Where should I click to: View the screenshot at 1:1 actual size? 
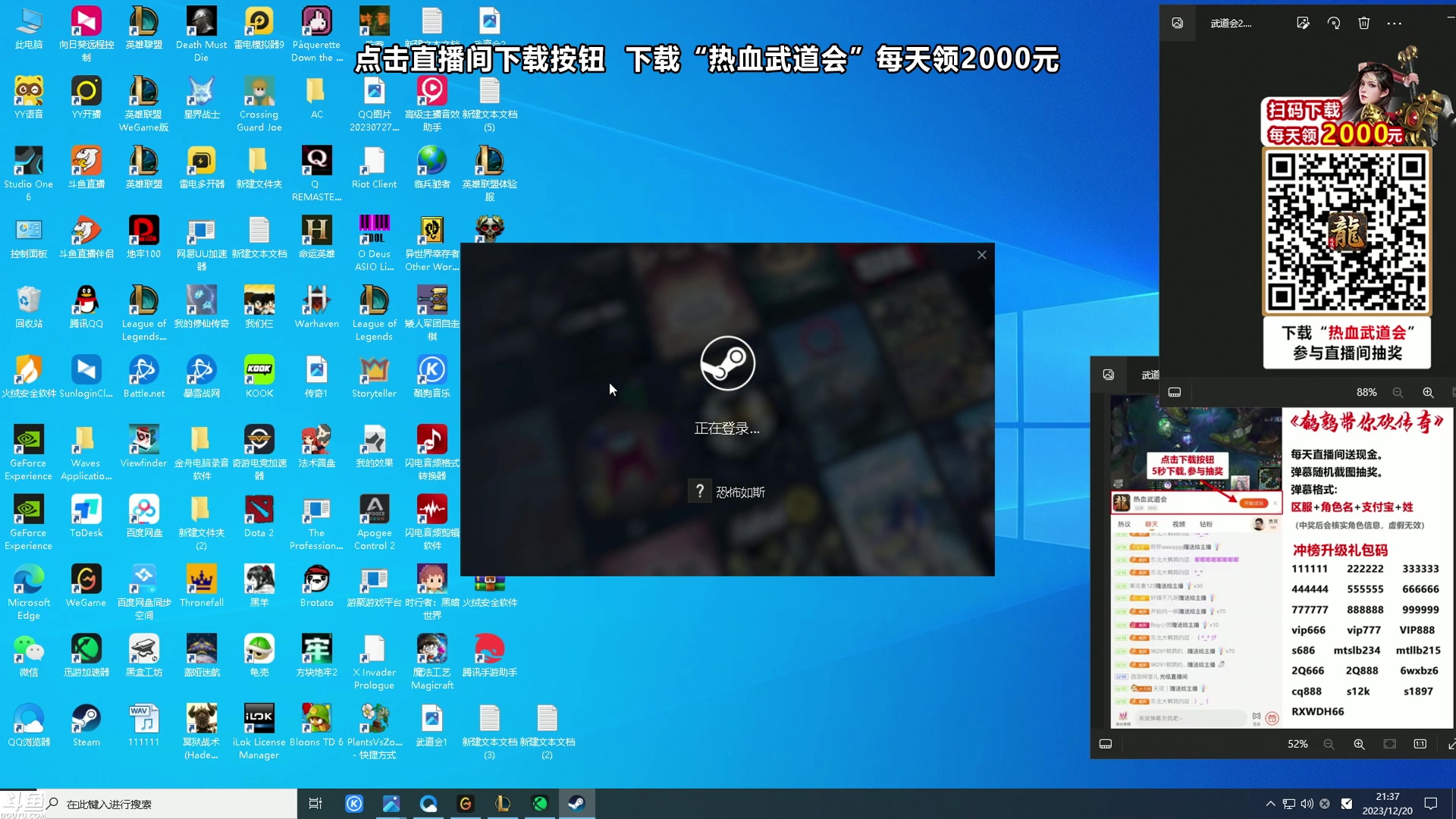(1420, 745)
